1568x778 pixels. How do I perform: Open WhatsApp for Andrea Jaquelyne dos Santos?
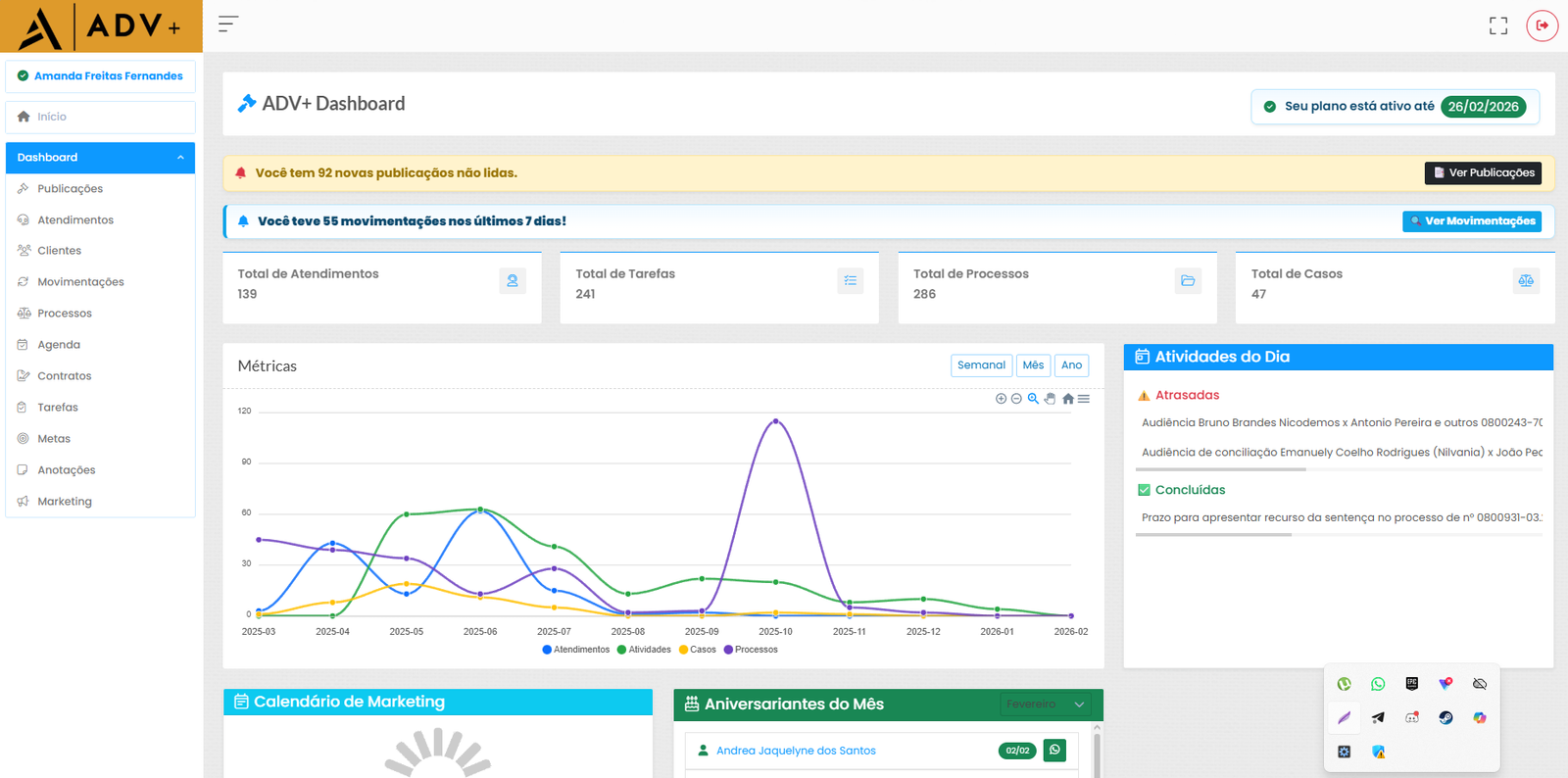coord(1054,751)
